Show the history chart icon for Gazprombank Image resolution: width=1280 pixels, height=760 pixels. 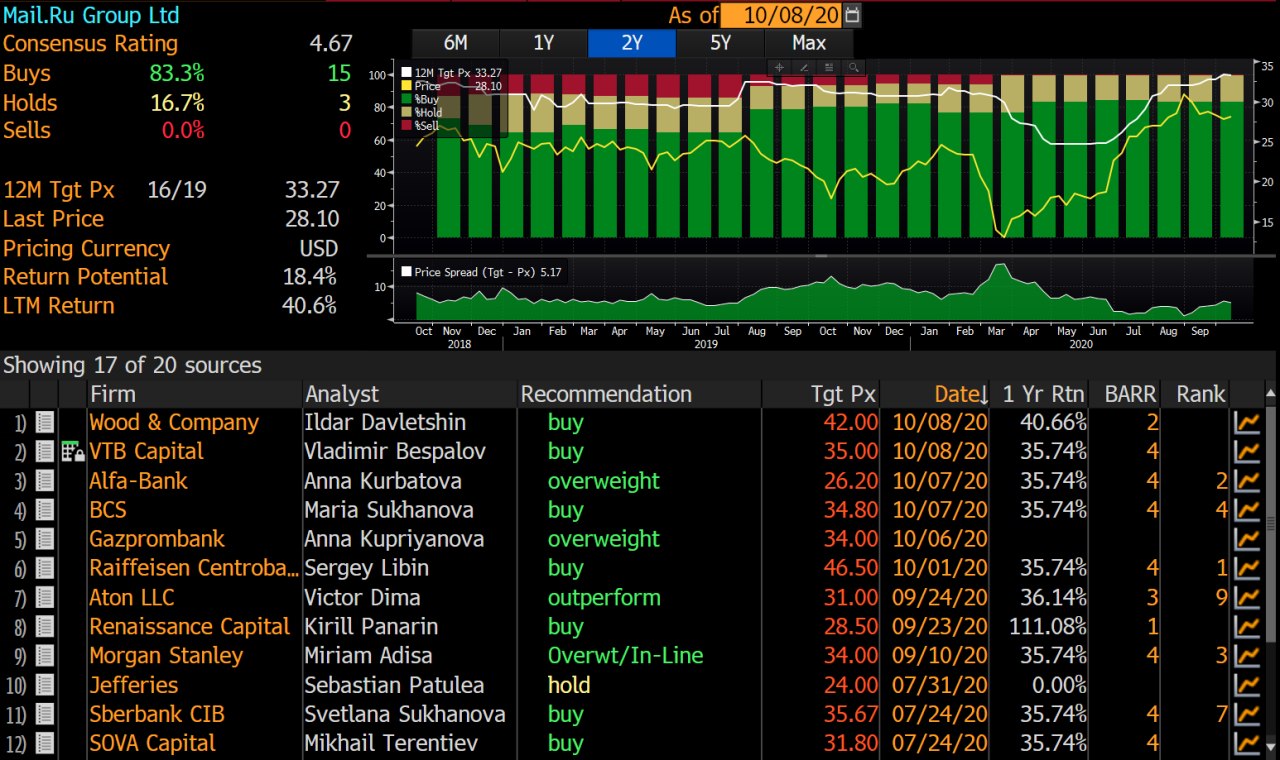[x=1247, y=539]
